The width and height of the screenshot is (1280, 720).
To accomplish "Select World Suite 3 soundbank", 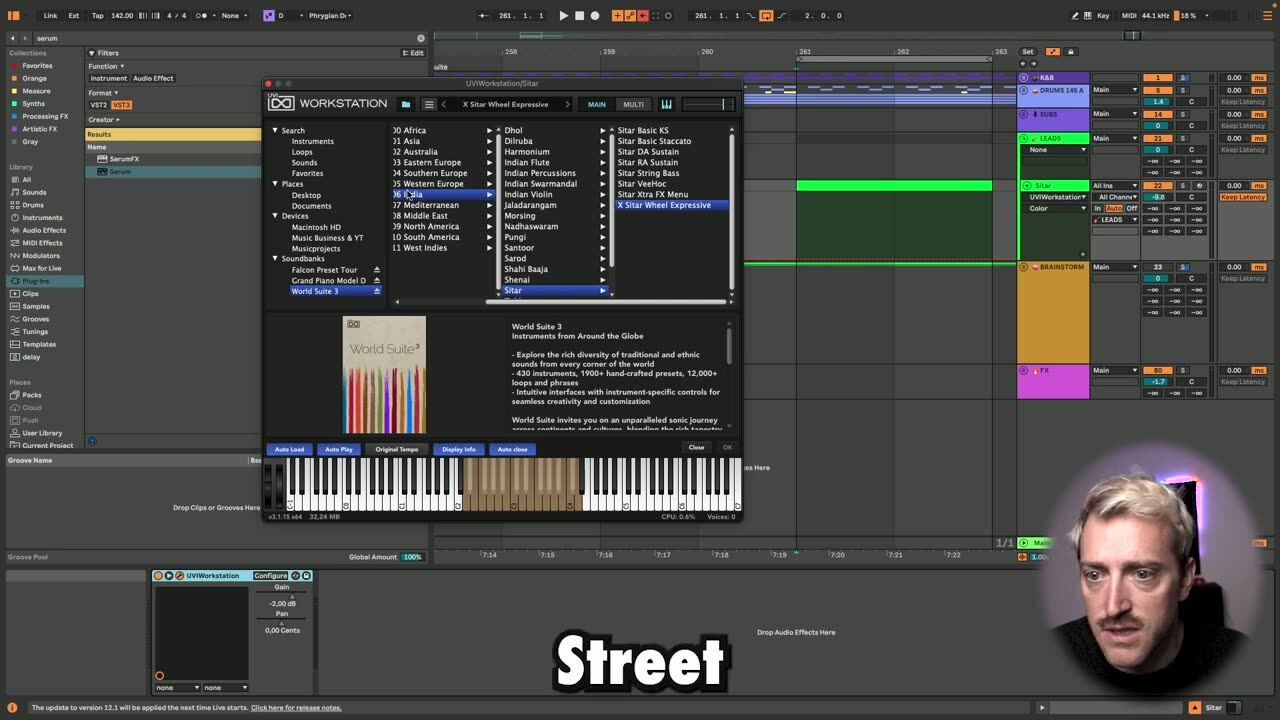I will click(x=335, y=291).
